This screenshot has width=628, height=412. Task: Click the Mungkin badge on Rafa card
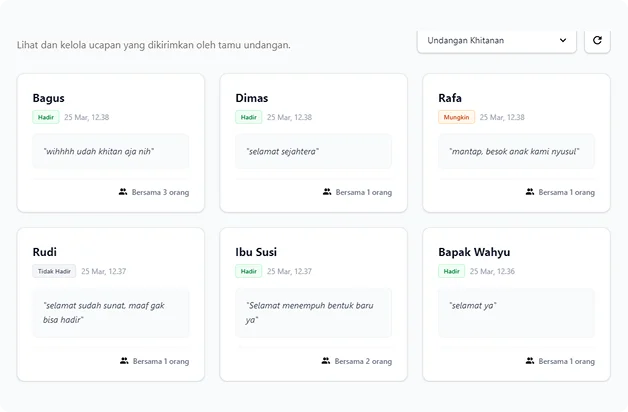click(x=456, y=117)
